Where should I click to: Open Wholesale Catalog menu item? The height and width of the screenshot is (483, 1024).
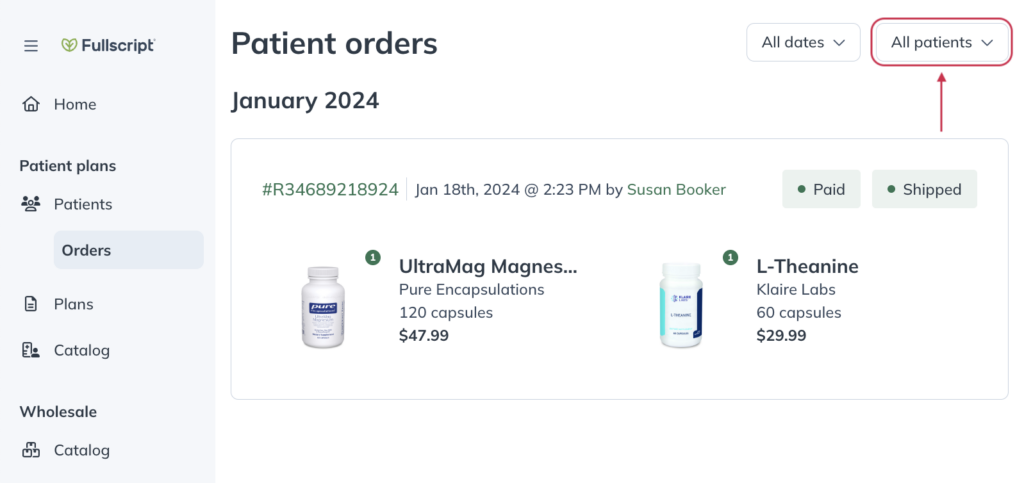pos(82,450)
